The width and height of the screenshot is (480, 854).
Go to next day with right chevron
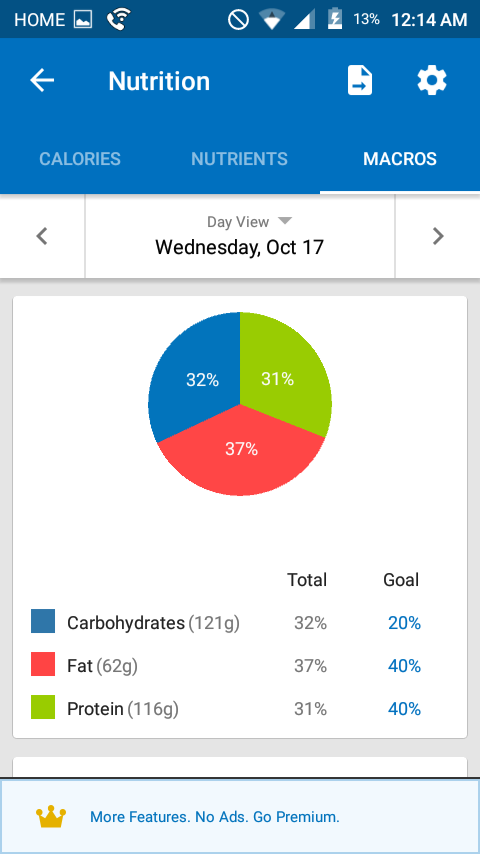click(x=438, y=236)
